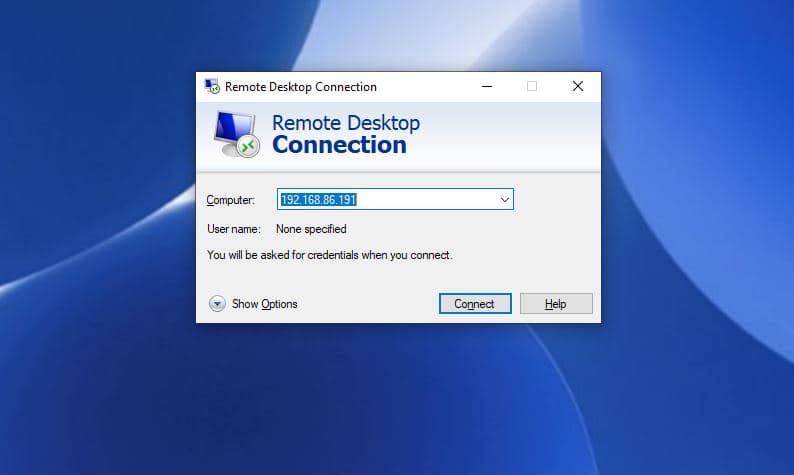Click the 'Remote Desktop Connection' title bar text
Viewport: 794px width, 475px height.
[301, 87]
